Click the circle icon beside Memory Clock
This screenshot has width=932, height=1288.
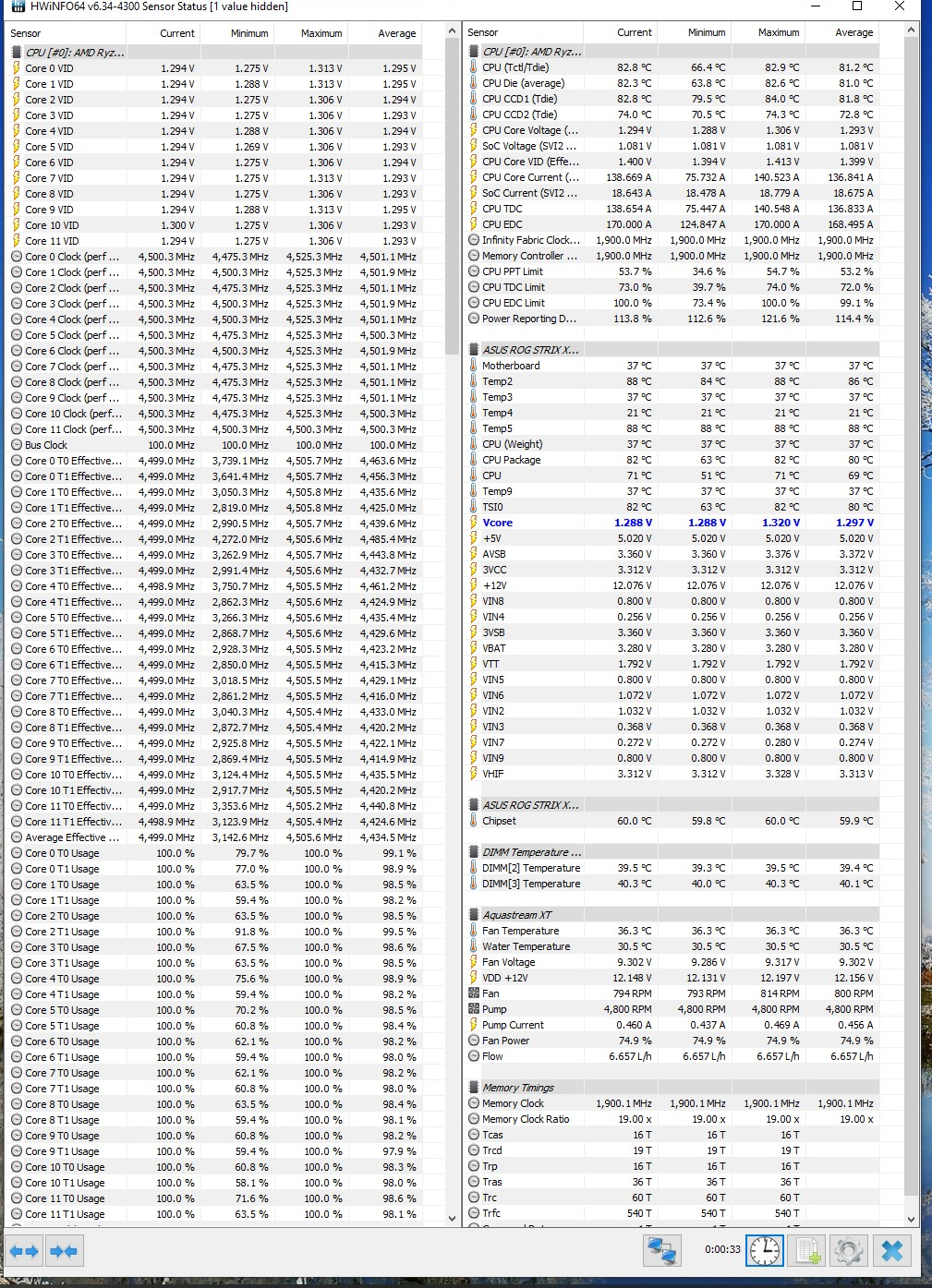click(474, 1103)
